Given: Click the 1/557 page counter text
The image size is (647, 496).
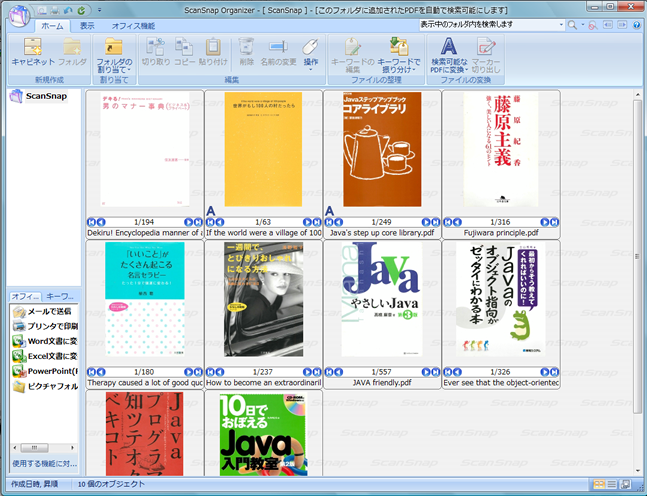Looking at the screenshot, I should tap(381, 372).
